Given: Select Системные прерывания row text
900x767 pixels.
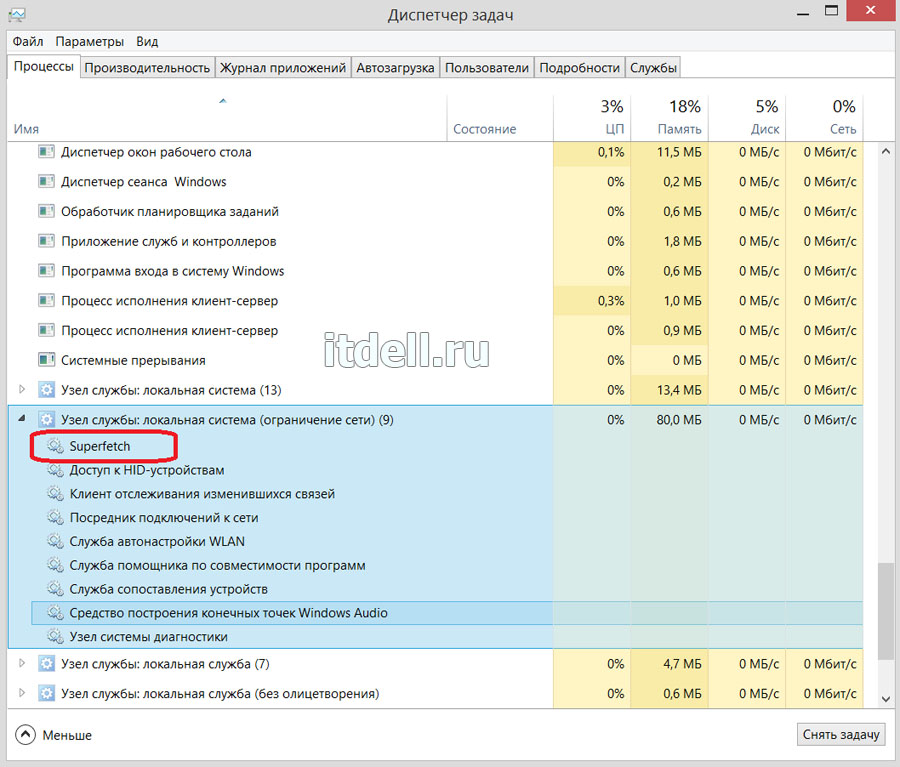Looking at the screenshot, I should (x=133, y=361).
